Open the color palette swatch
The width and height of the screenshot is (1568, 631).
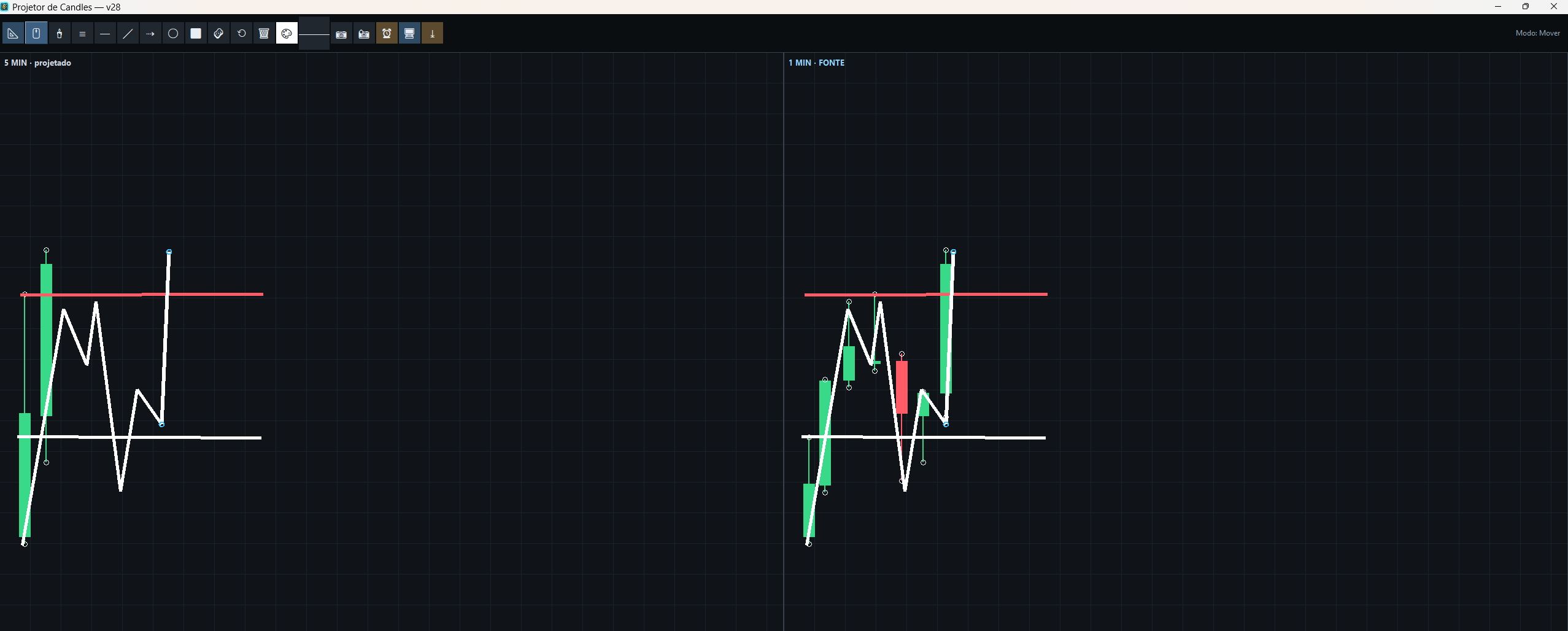click(x=287, y=34)
